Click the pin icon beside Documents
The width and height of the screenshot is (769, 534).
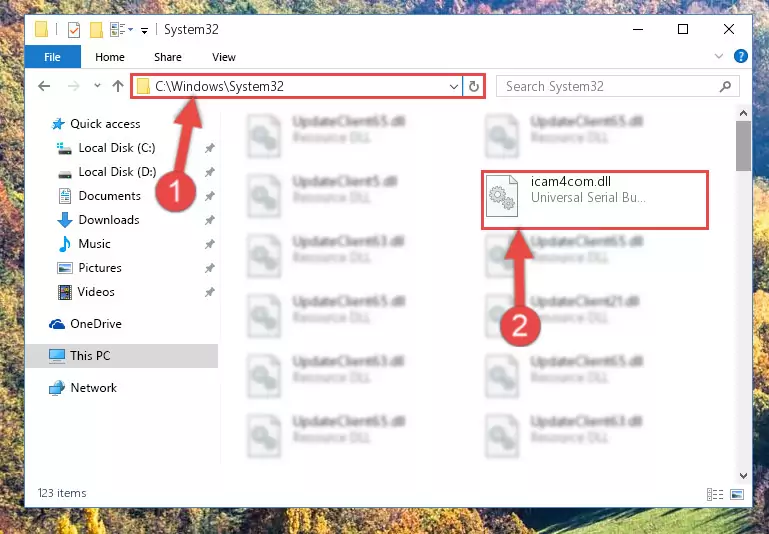tap(209, 196)
